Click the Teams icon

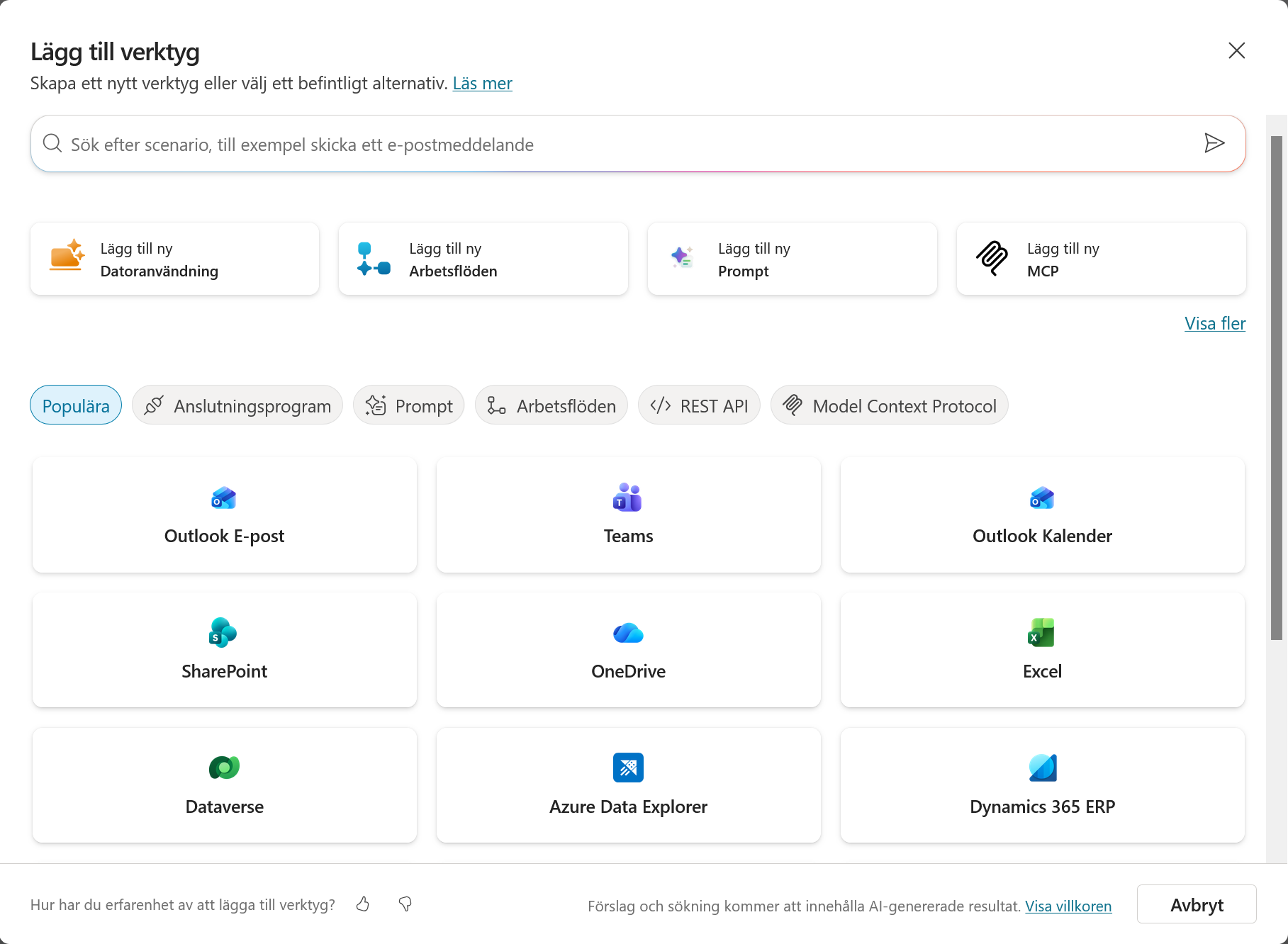pyautogui.click(x=628, y=498)
